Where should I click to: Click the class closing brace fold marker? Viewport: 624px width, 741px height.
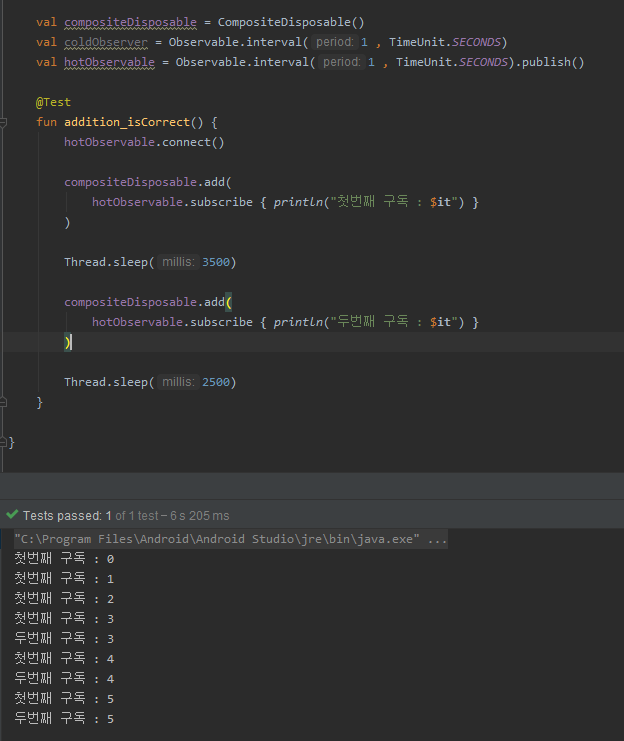point(3,442)
